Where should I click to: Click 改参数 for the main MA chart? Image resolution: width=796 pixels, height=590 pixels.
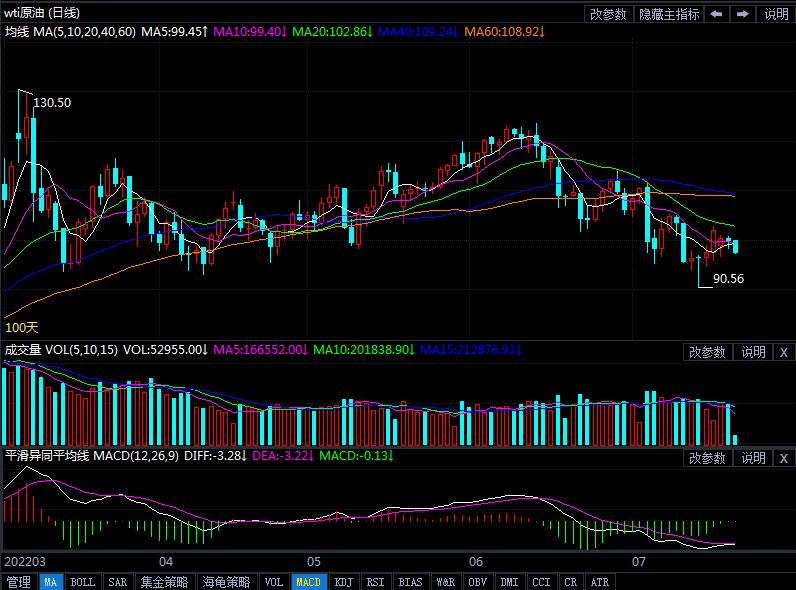point(608,14)
